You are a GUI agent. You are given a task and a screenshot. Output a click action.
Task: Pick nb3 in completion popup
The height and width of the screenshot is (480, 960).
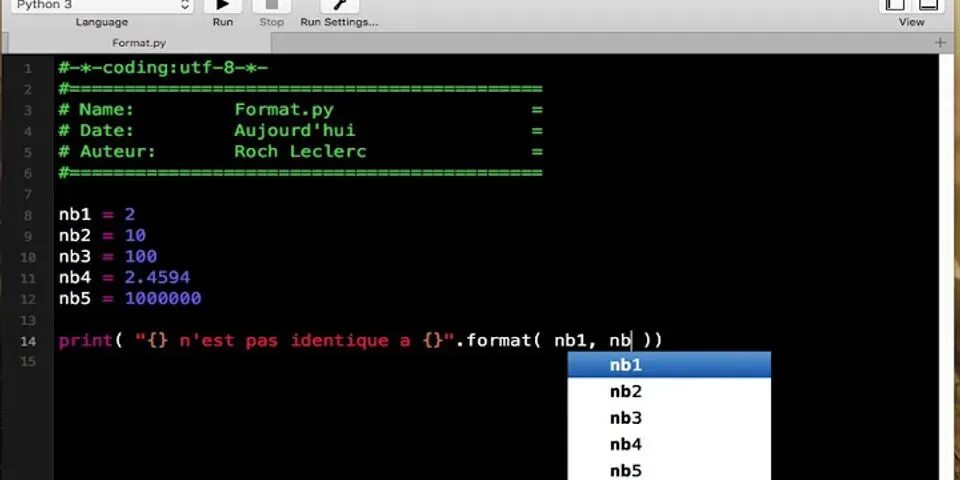(x=669, y=418)
